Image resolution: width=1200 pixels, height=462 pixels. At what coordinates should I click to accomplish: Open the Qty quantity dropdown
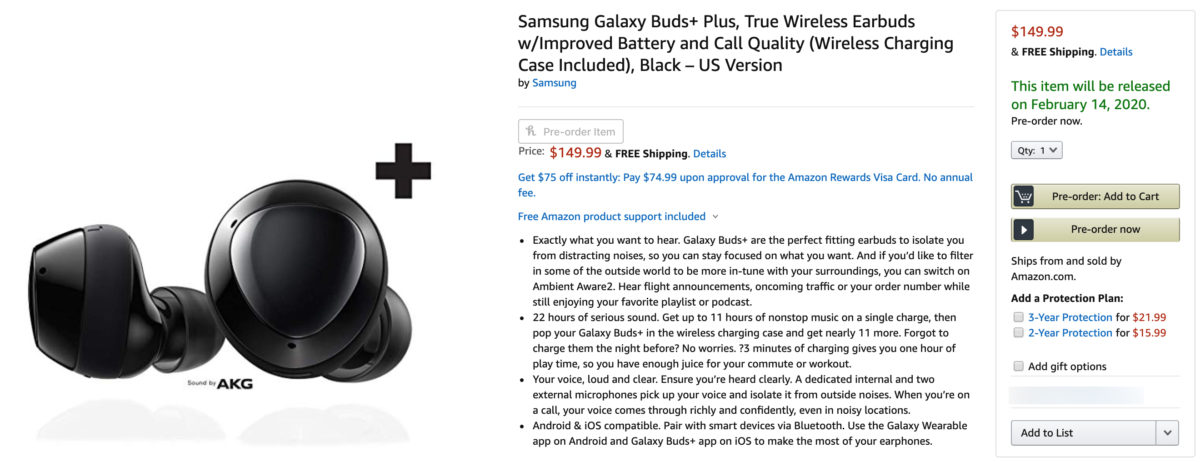pyautogui.click(x=1037, y=150)
